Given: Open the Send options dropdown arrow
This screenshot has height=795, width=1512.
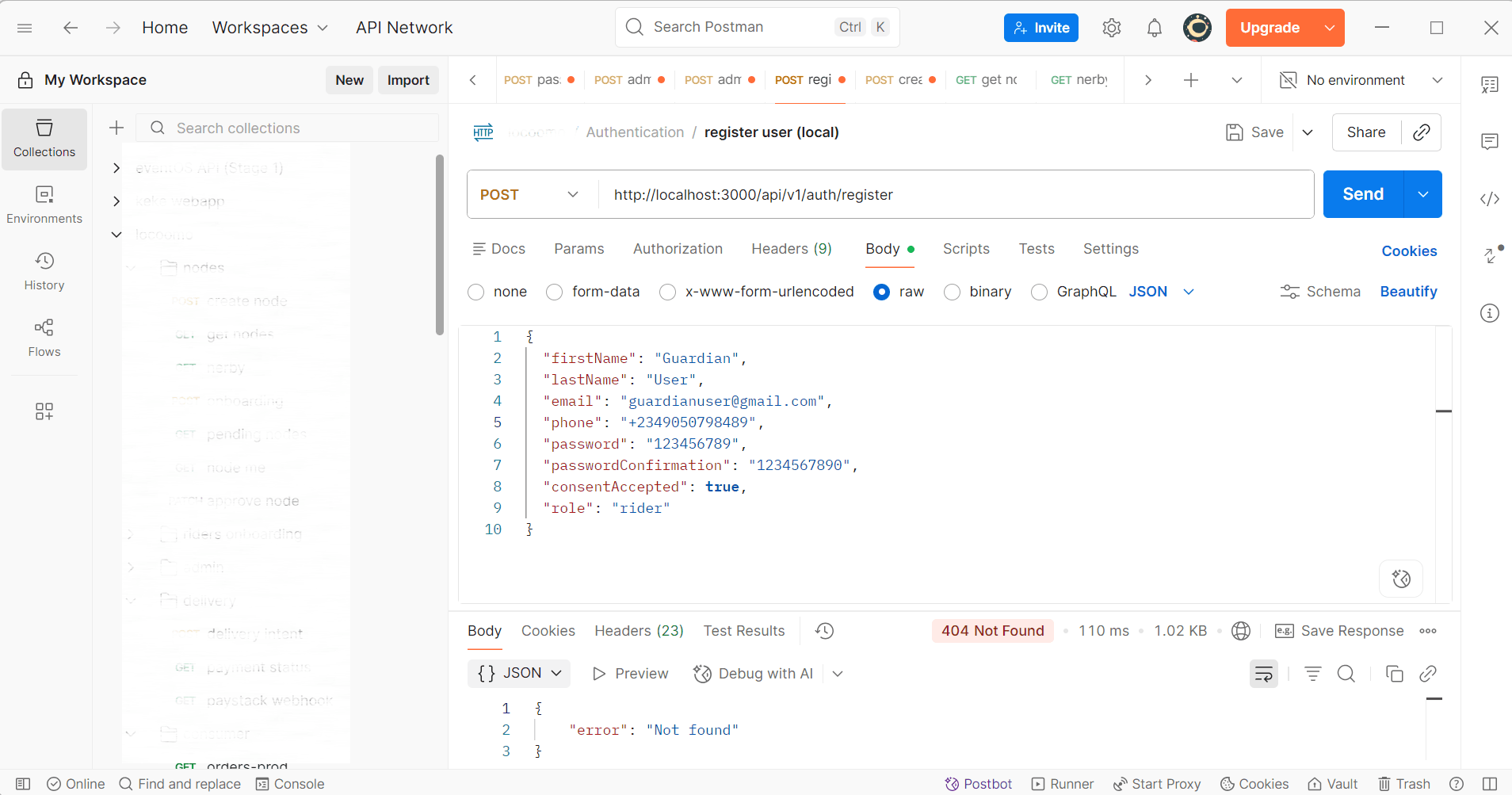Looking at the screenshot, I should (x=1423, y=194).
